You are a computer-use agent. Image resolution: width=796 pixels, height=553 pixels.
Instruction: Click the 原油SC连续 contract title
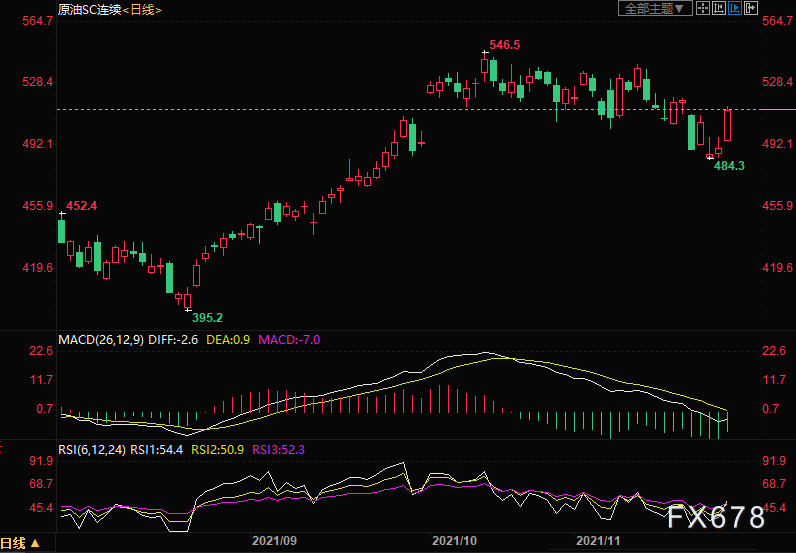tap(89, 10)
